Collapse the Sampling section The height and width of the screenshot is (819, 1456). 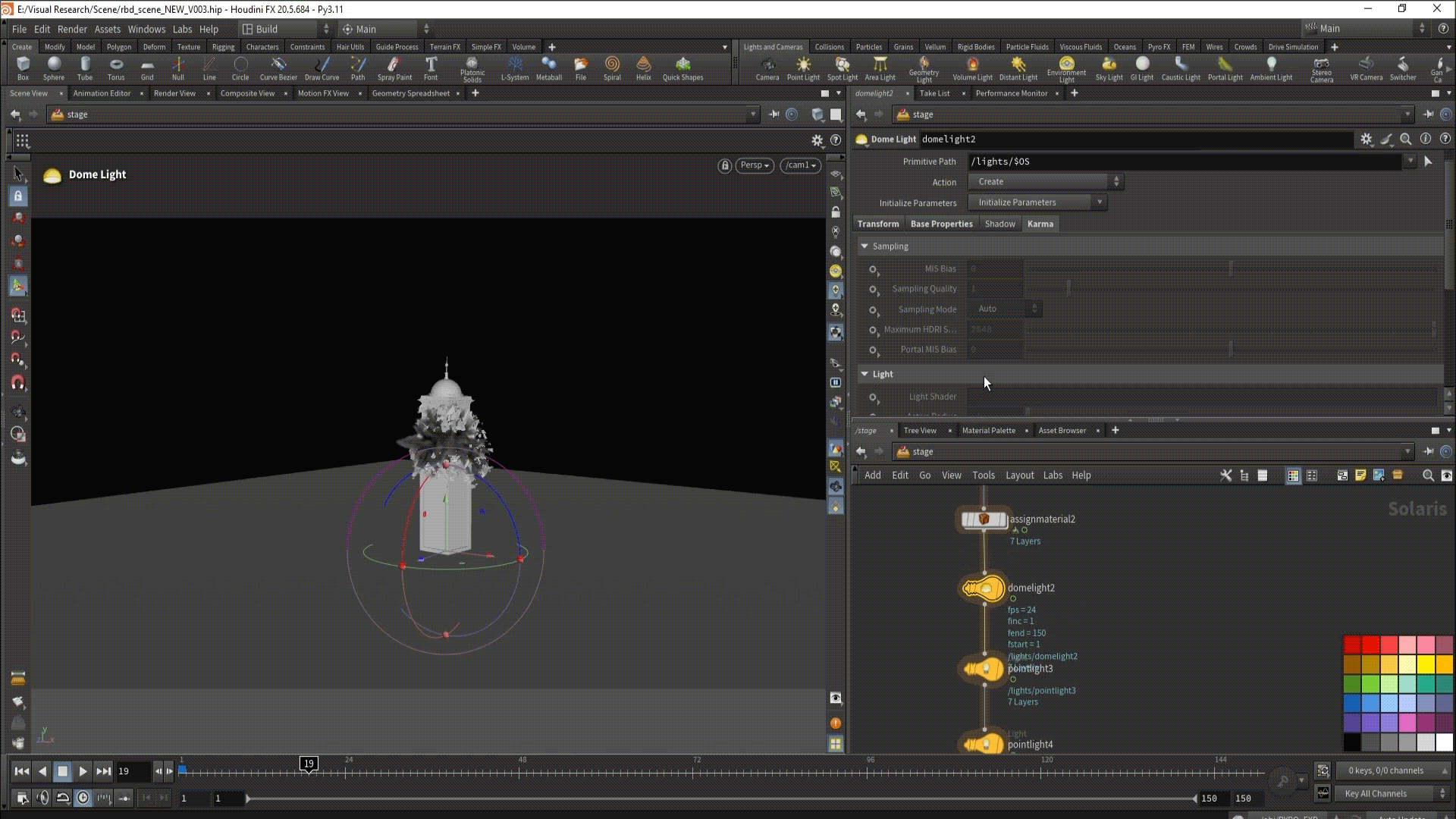click(864, 246)
